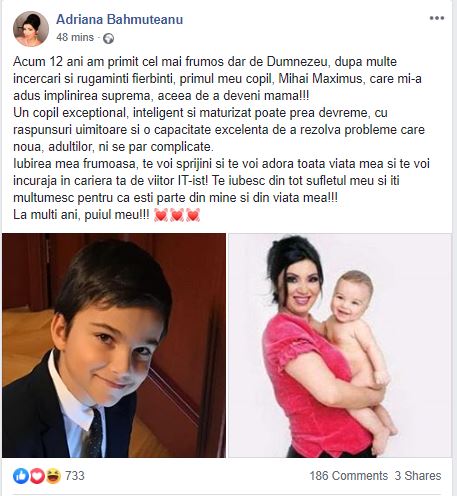Click the red Love reaction icon
This screenshot has height=496, width=457.
click(37, 476)
